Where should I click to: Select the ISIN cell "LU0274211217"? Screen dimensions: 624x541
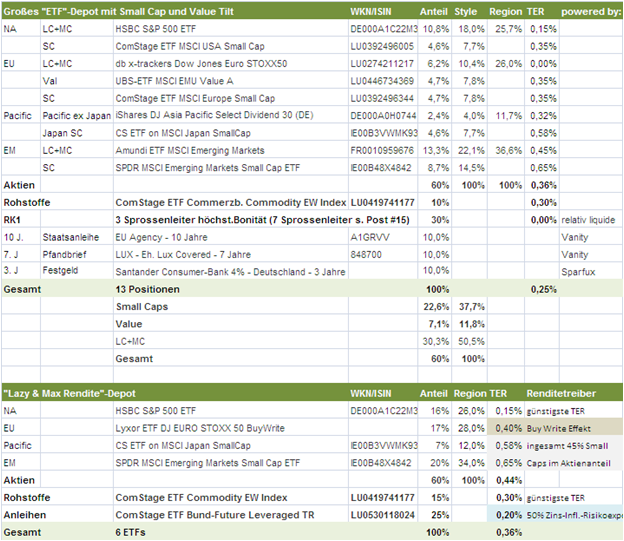point(383,64)
